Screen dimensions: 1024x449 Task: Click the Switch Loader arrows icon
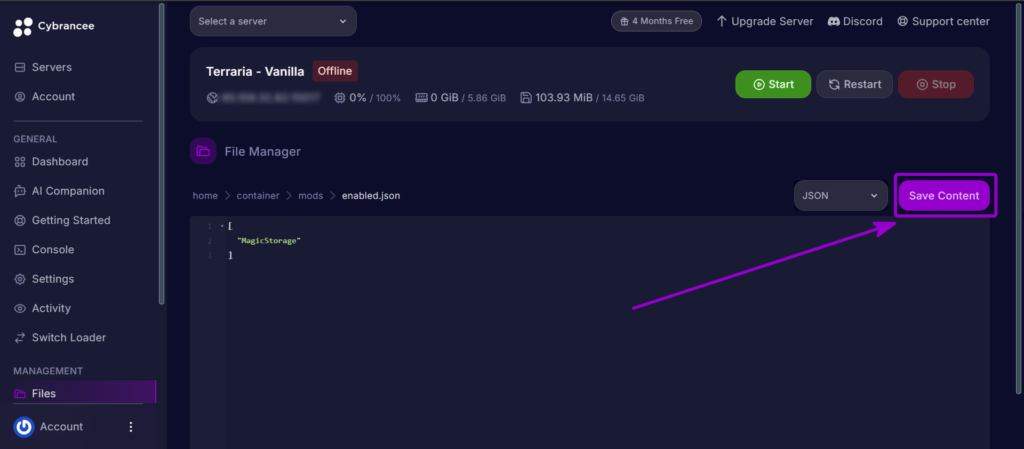tap(20, 338)
